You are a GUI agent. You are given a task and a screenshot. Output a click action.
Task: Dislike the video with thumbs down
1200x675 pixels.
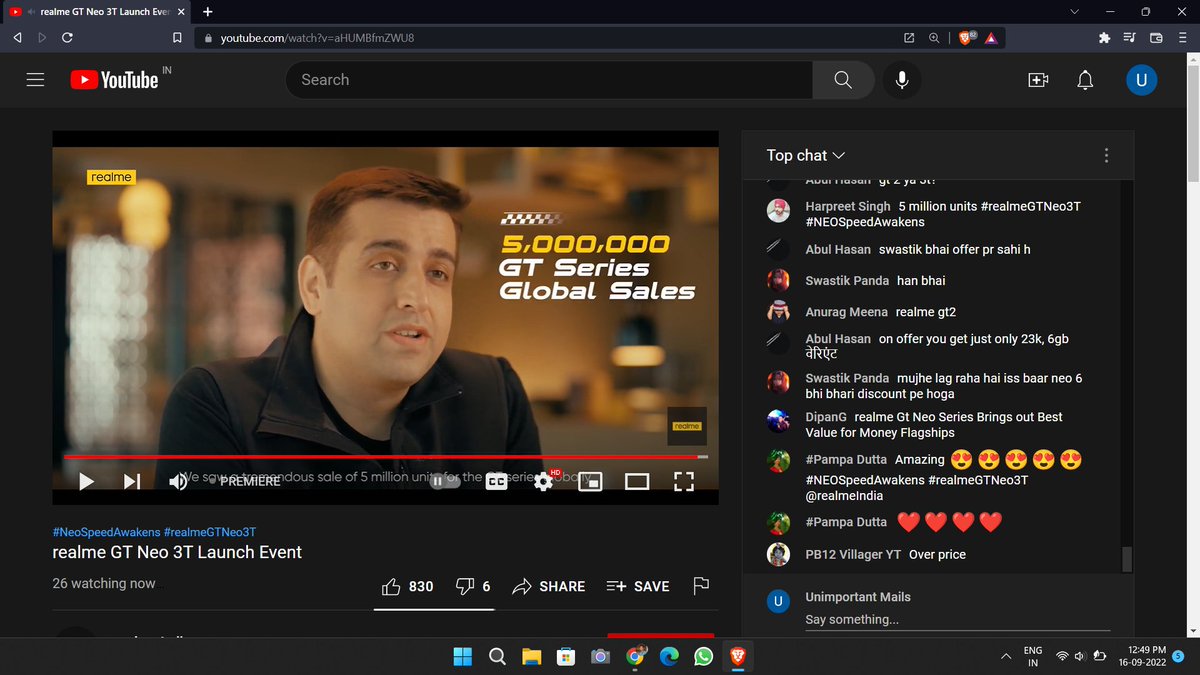click(x=473, y=586)
